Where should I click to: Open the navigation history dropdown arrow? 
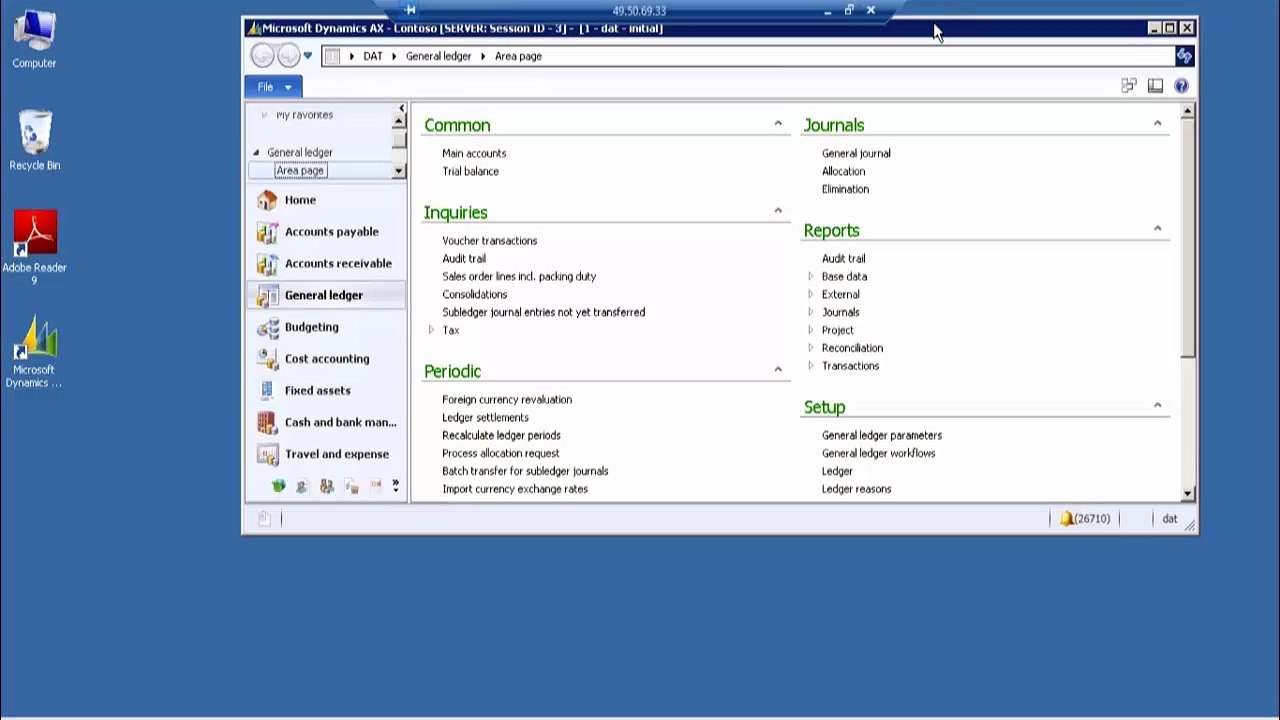coord(308,56)
